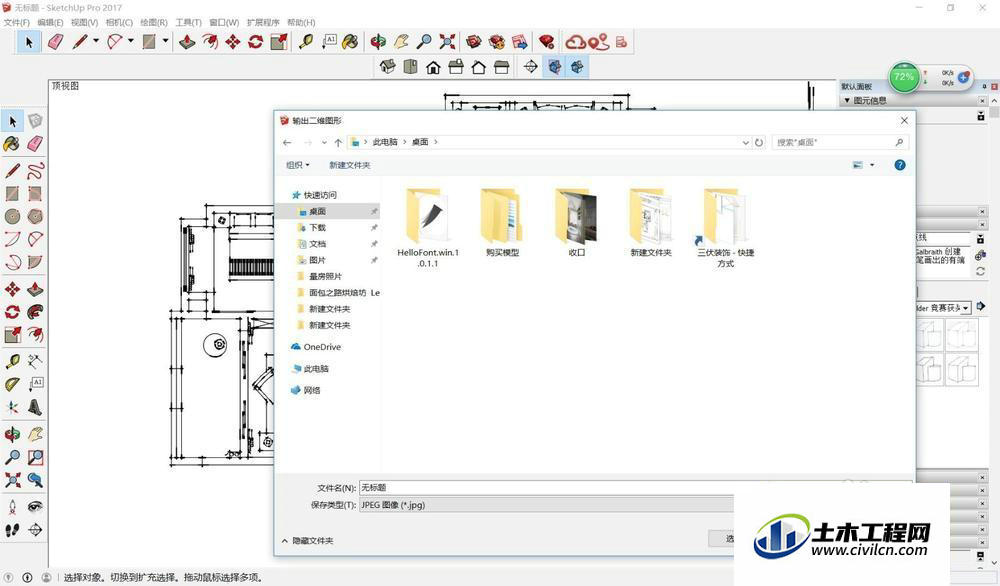Click 新建文件夹 button in dialog toolbar
This screenshot has width=1000, height=586.
coord(349,165)
